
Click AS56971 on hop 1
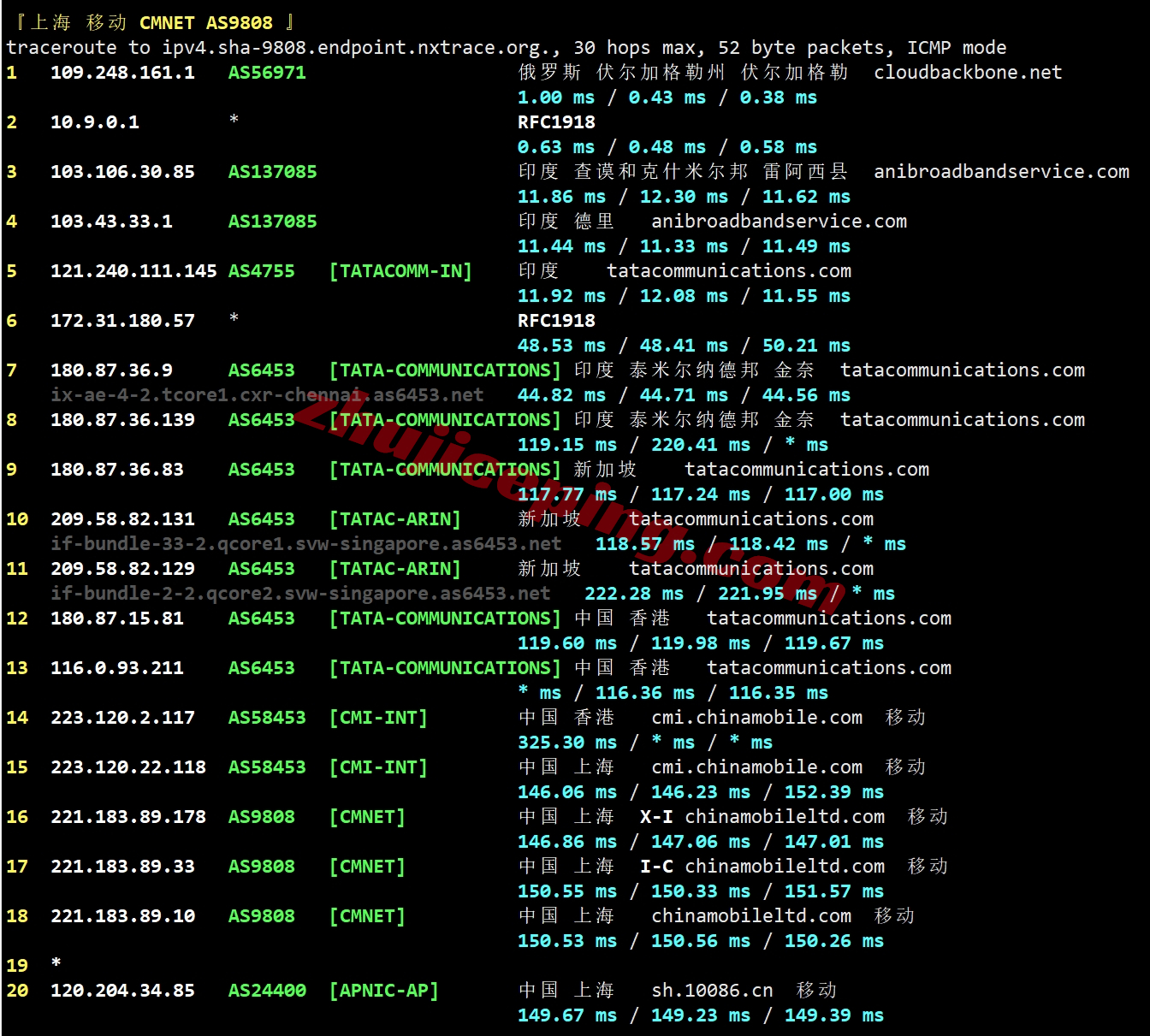coord(267,73)
